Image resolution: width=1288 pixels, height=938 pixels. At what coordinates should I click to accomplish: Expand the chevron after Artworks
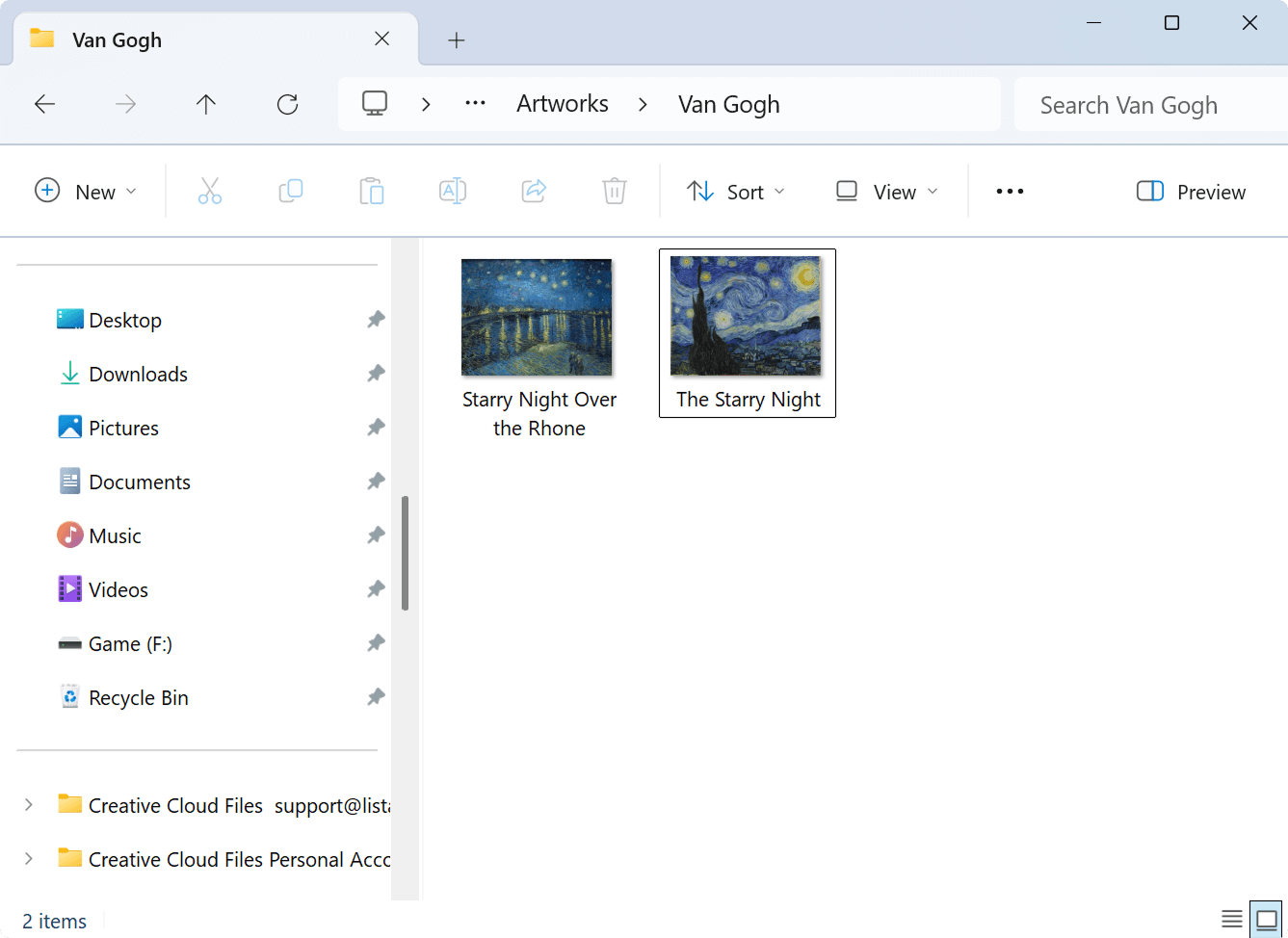coord(643,104)
